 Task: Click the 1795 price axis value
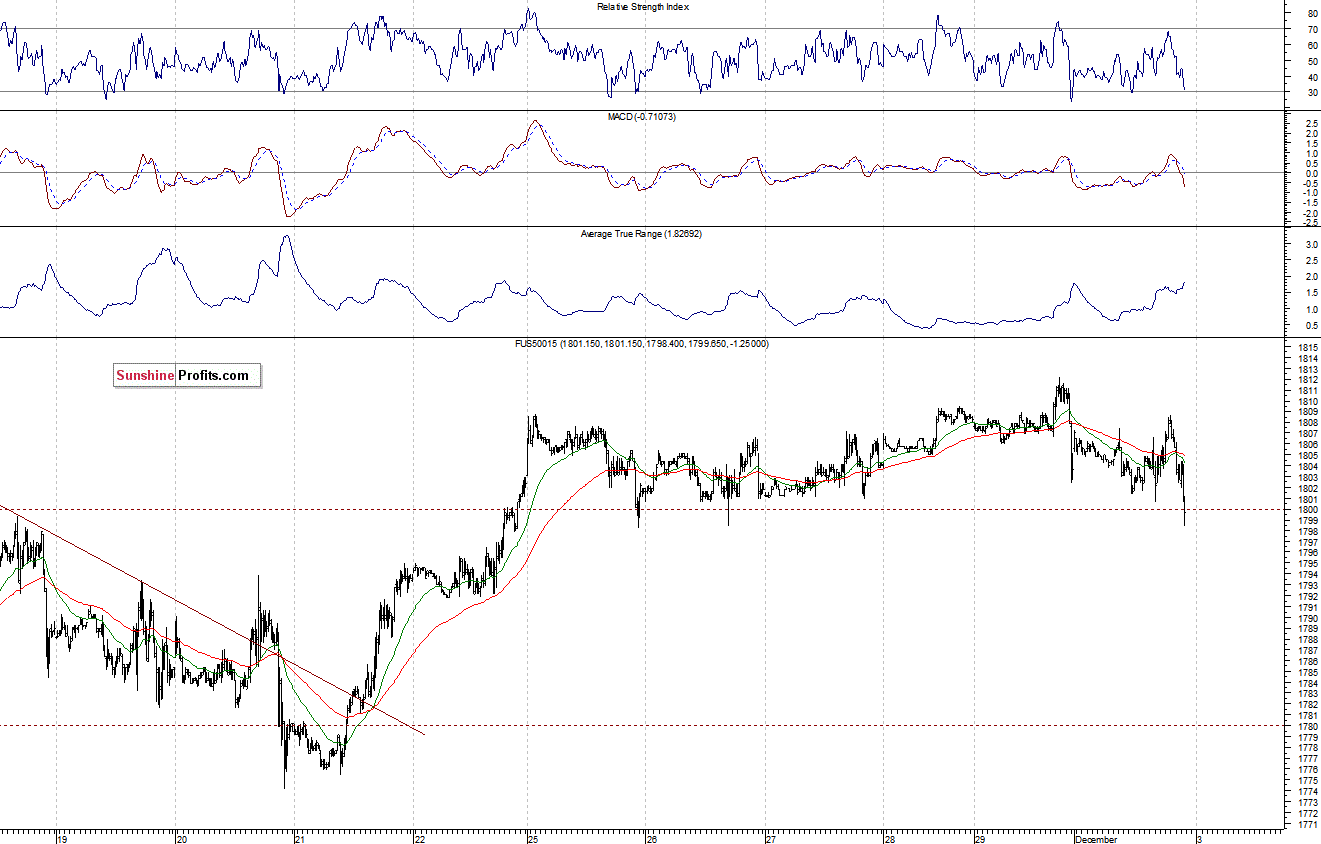pyautogui.click(x=1306, y=564)
